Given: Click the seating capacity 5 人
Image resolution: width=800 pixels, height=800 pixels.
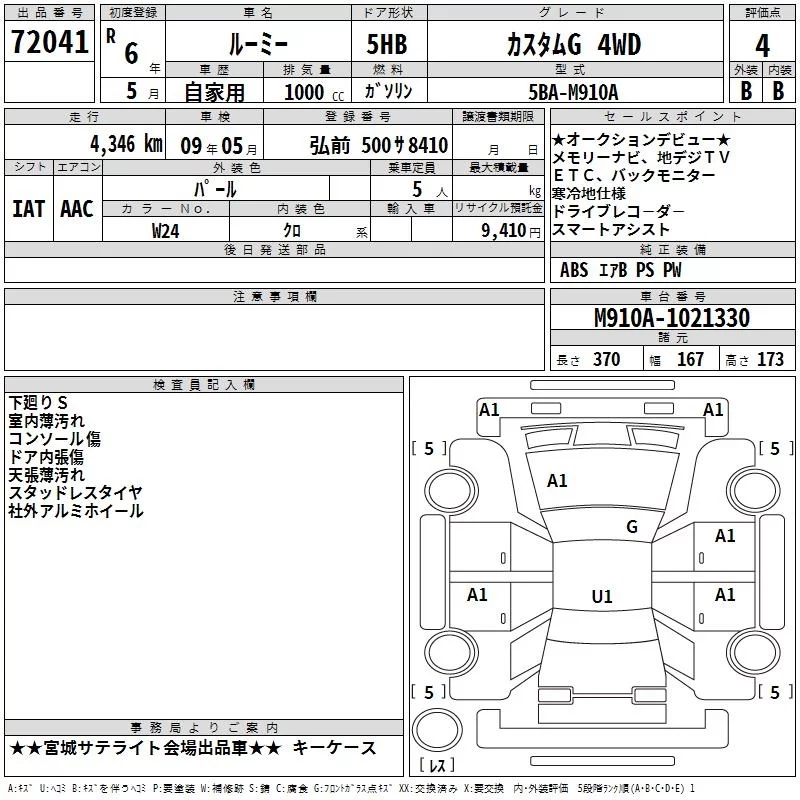Looking at the screenshot, I should pyautogui.click(x=430, y=190).
